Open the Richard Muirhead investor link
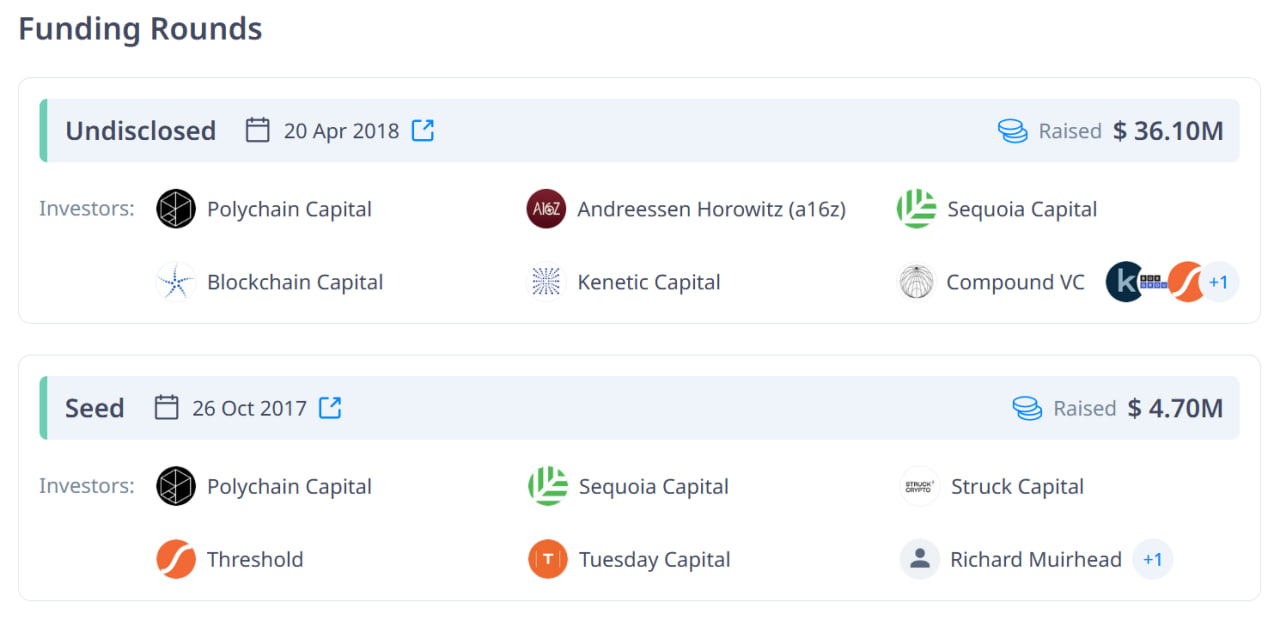Viewport: 1280px width, 620px height. coord(1035,559)
